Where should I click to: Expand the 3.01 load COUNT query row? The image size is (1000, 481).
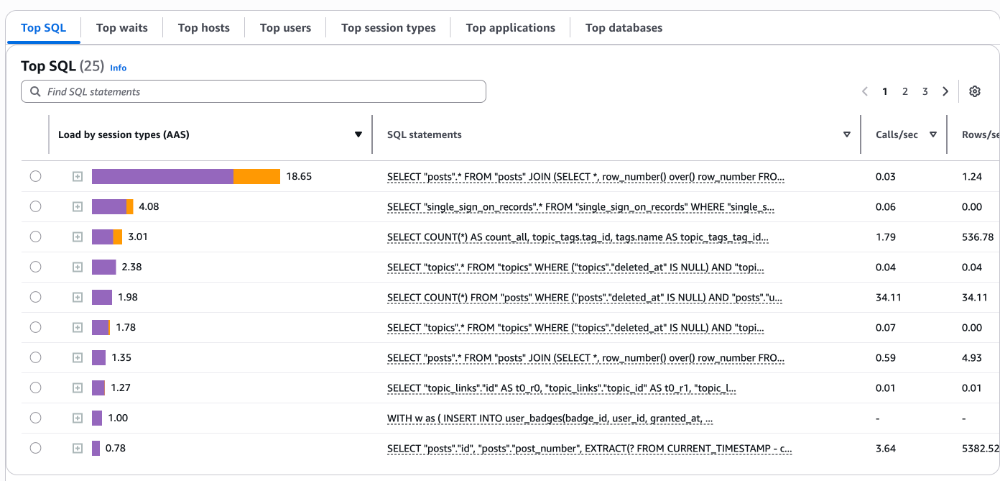coord(77,237)
